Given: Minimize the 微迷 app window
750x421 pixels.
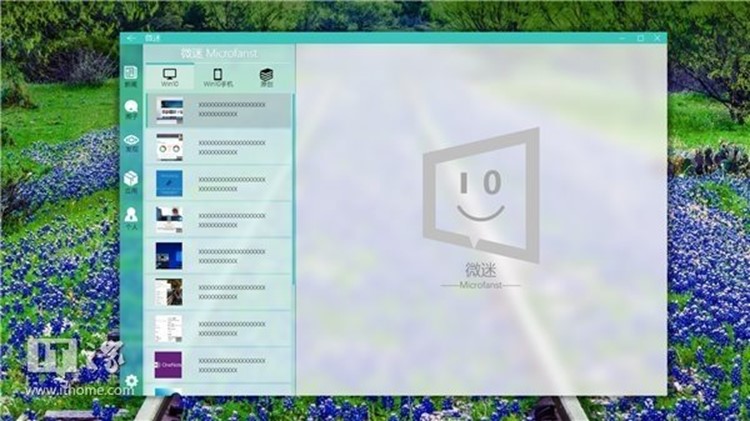Looking at the screenshot, I should tap(622, 38).
